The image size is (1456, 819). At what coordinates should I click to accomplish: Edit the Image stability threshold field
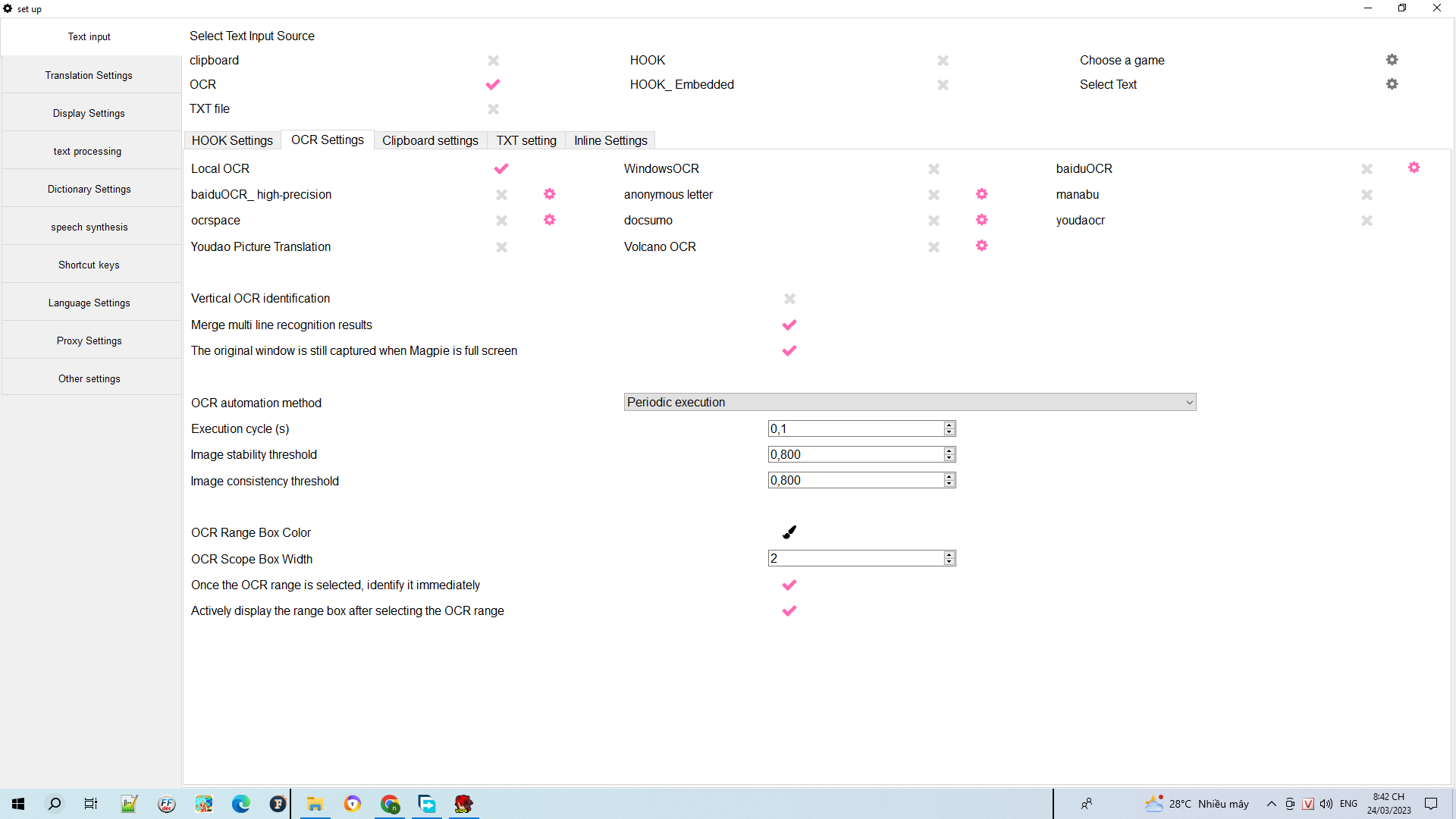coord(849,454)
